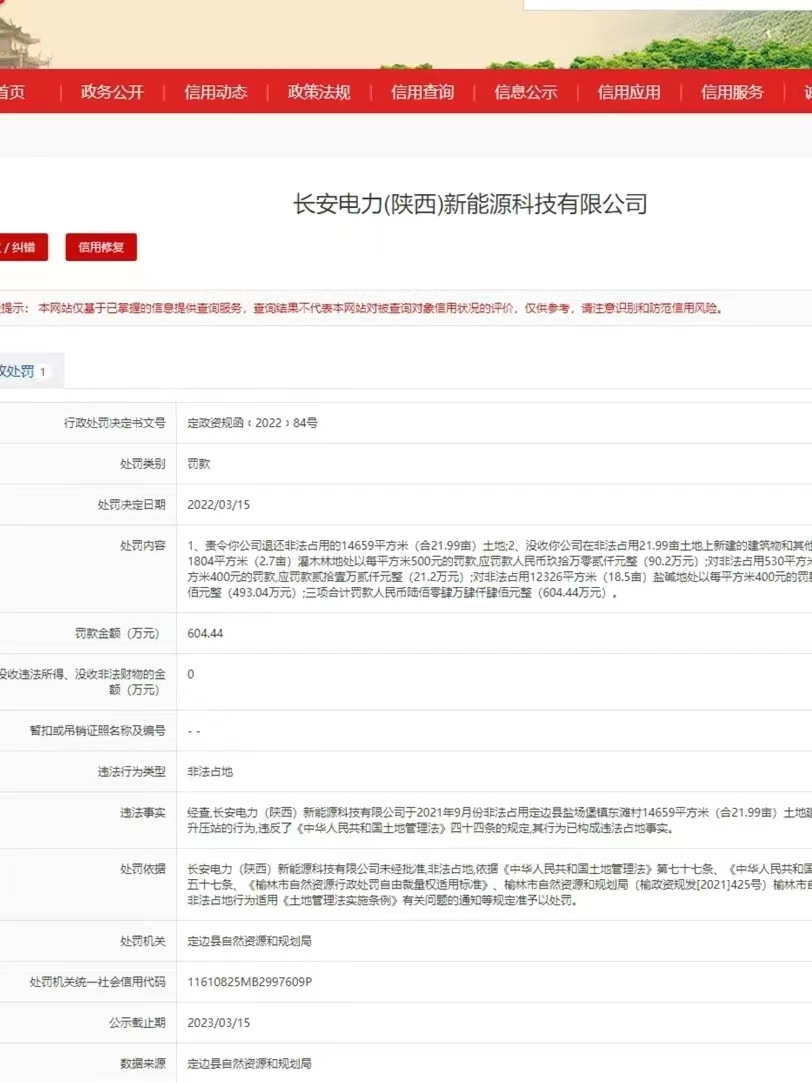
Task: Open 信用应用 navigation item
Action: 629,92
